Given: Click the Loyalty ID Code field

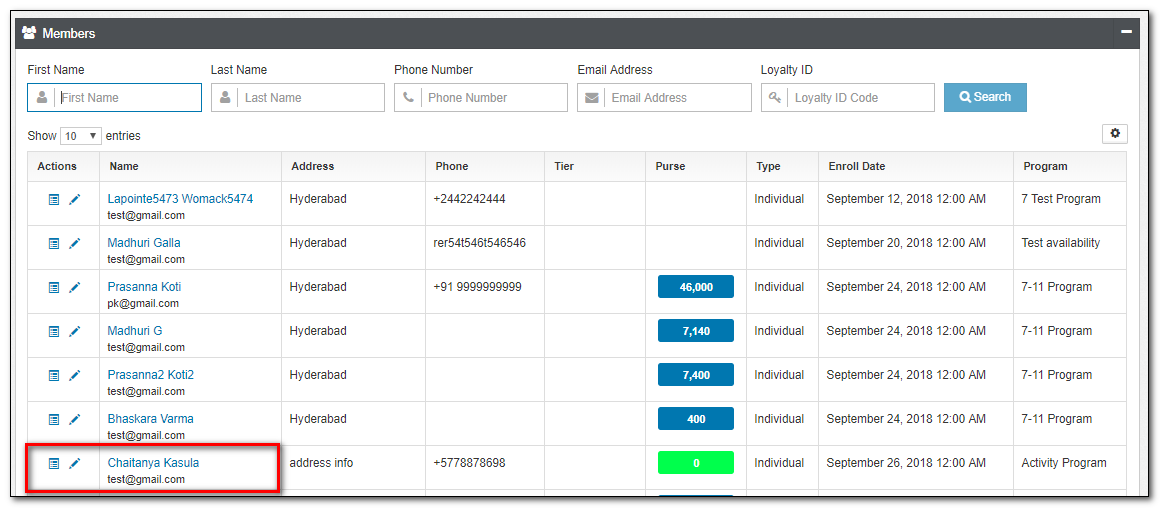Looking at the screenshot, I should coord(860,98).
